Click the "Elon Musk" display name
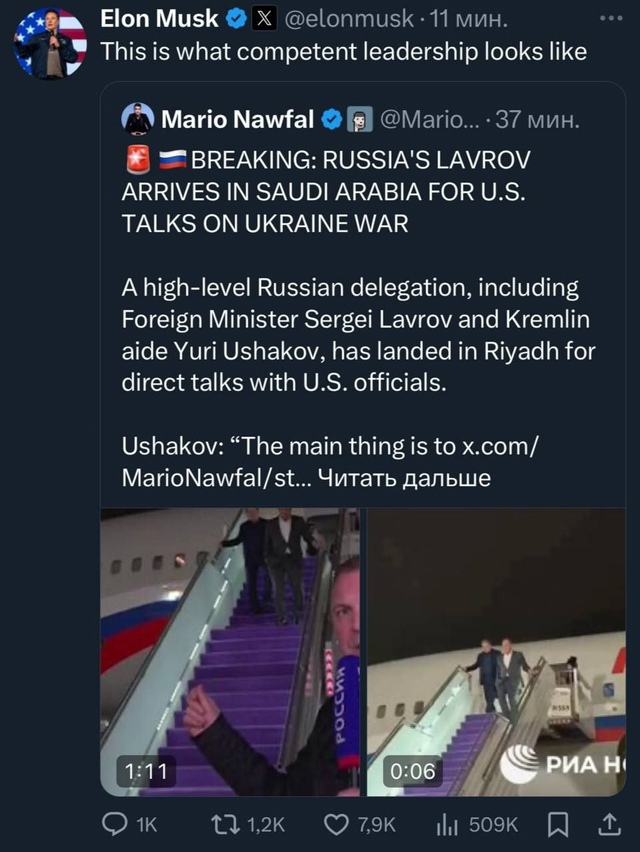 tap(160, 19)
